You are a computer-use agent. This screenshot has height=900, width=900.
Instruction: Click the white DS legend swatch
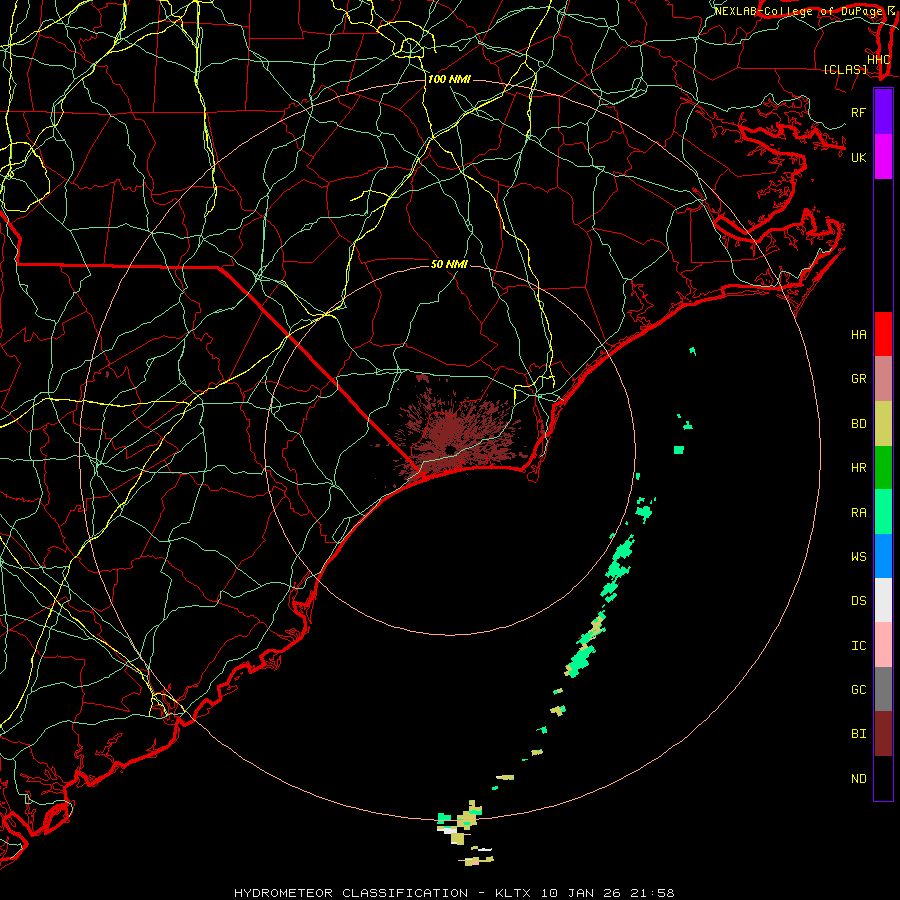coord(883,600)
